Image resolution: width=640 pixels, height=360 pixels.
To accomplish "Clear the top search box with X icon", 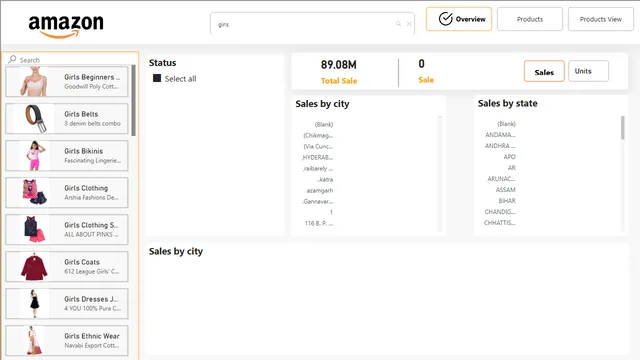I will click(x=409, y=24).
